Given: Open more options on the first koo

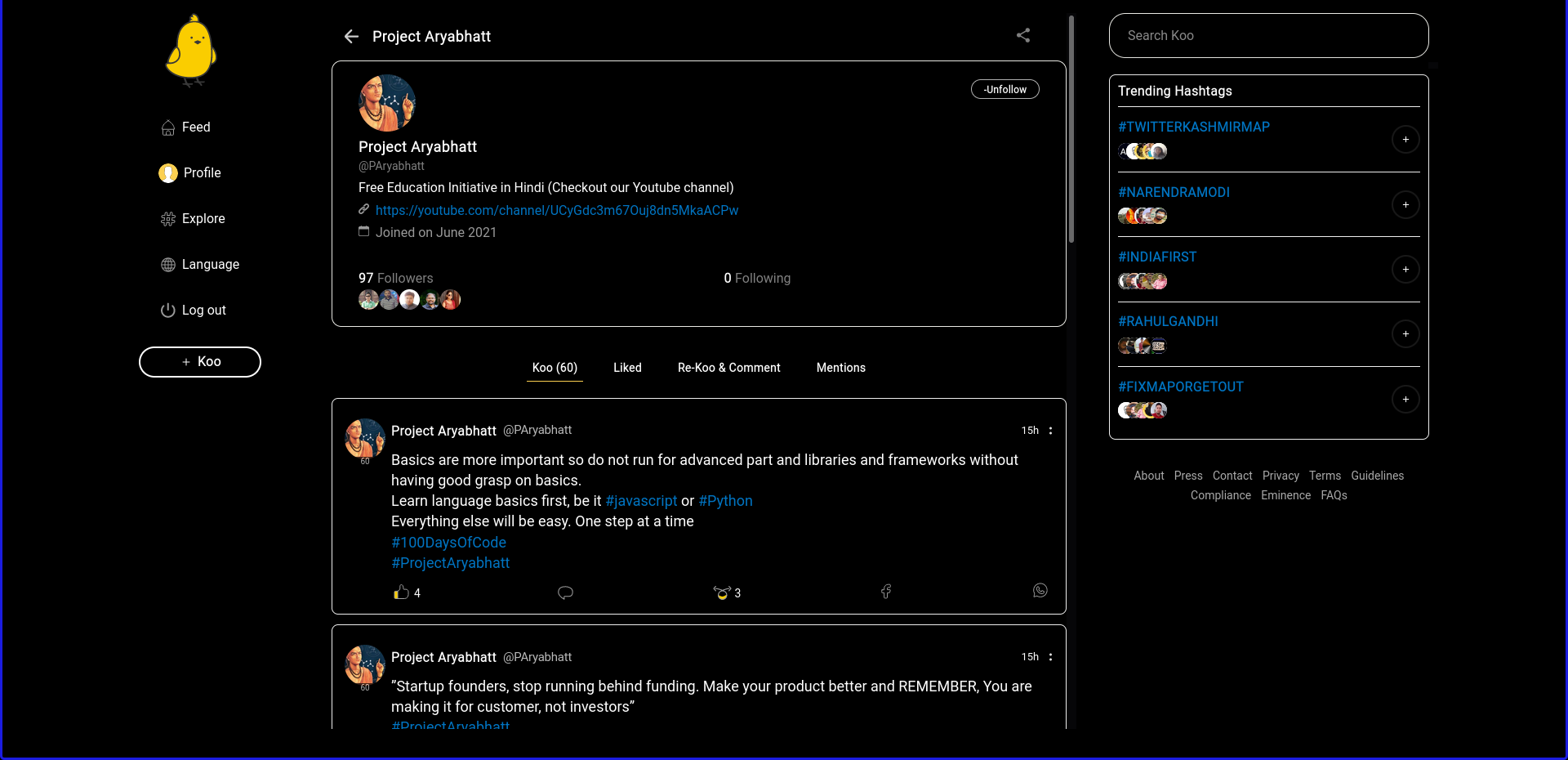Looking at the screenshot, I should tap(1050, 431).
